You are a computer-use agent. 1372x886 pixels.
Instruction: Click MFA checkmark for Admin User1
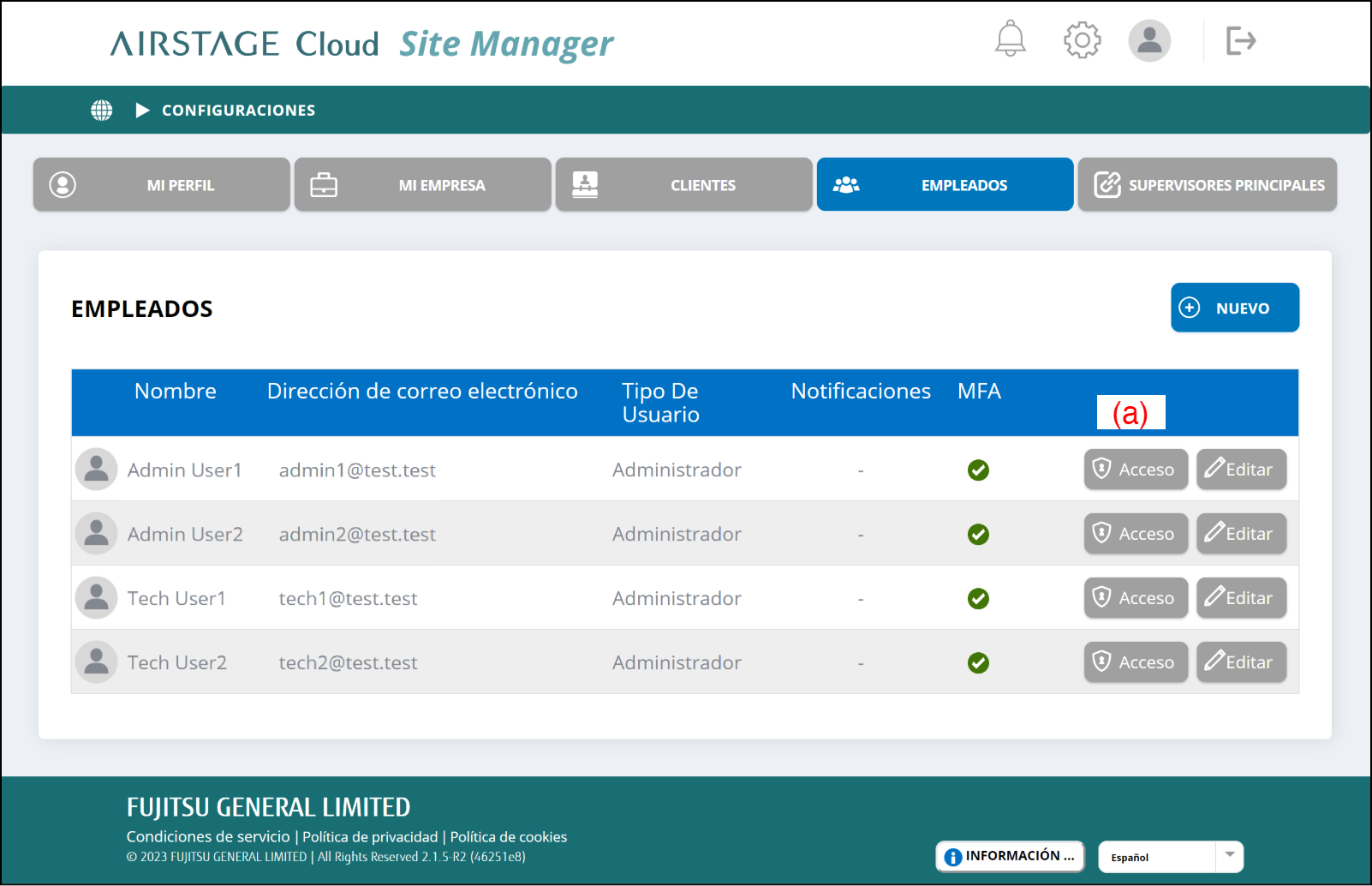(978, 470)
